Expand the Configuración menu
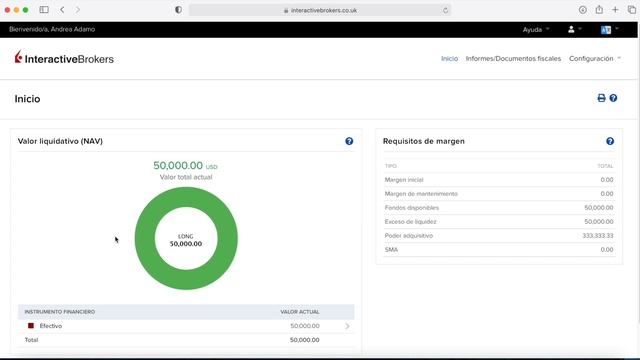Screen dimensions: 640x360 595,58
